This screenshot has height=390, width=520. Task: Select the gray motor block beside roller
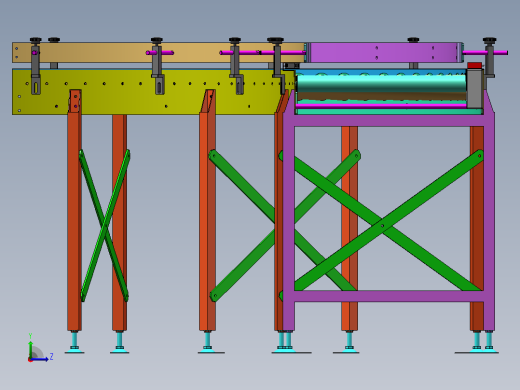coord(475,88)
